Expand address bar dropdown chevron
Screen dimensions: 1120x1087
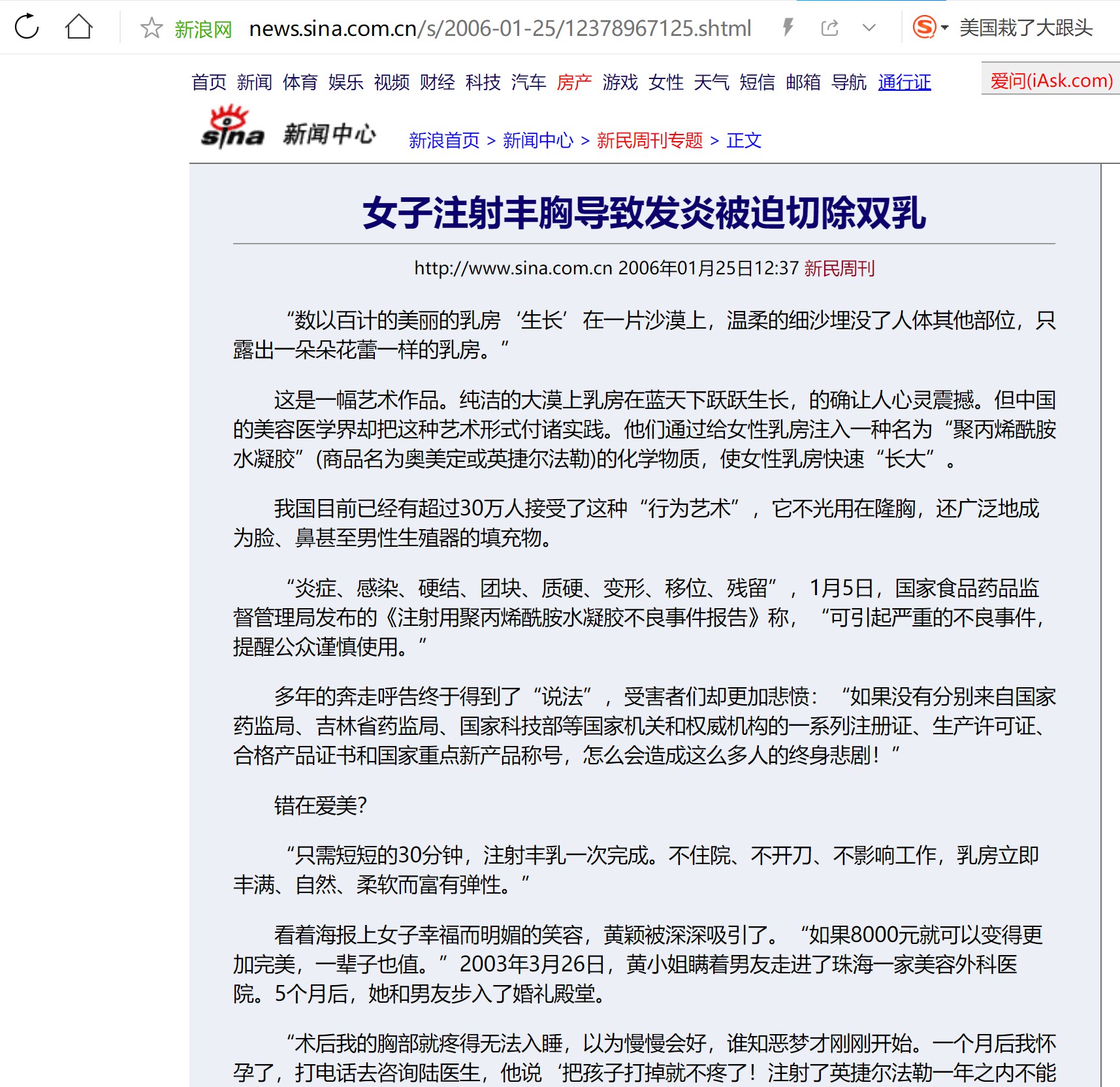[869, 27]
